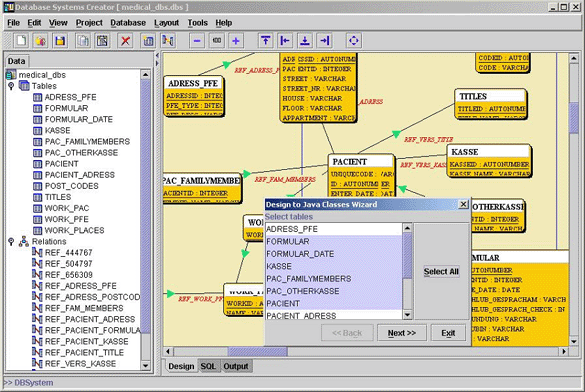The width and height of the screenshot is (585, 392).
Task: Click the TITLES table box on canvas
Action: (x=491, y=104)
